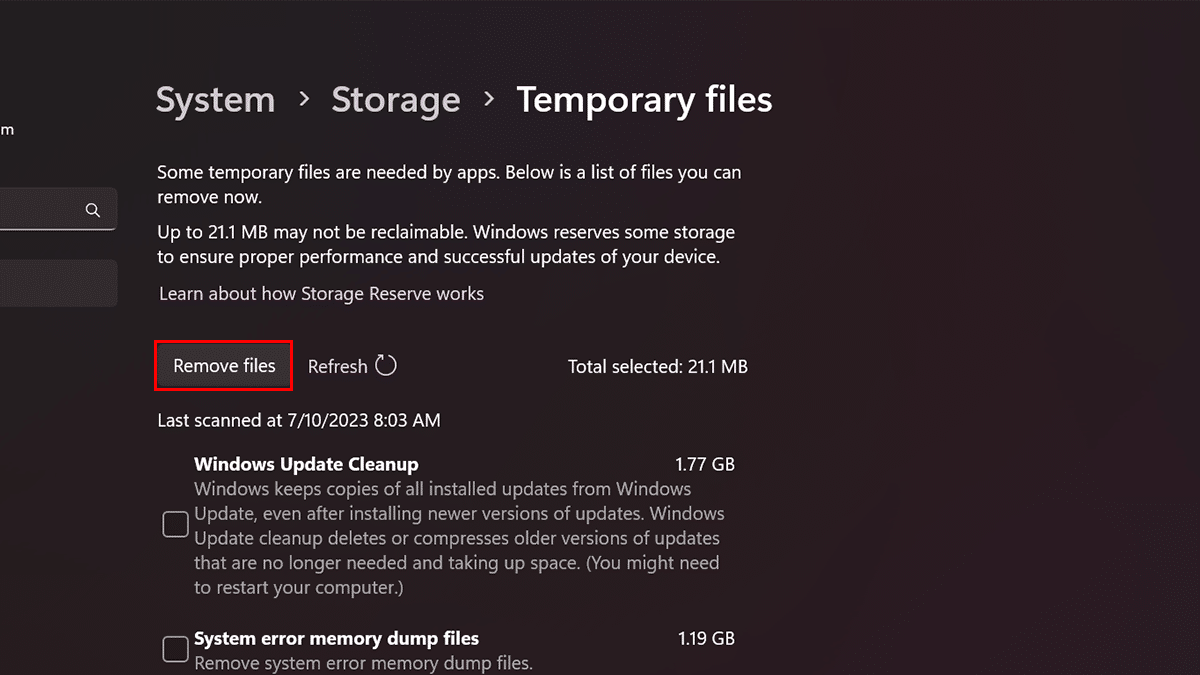
Task: Click the Windows Update Cleanup title
Action: click(x=306, y=464)
